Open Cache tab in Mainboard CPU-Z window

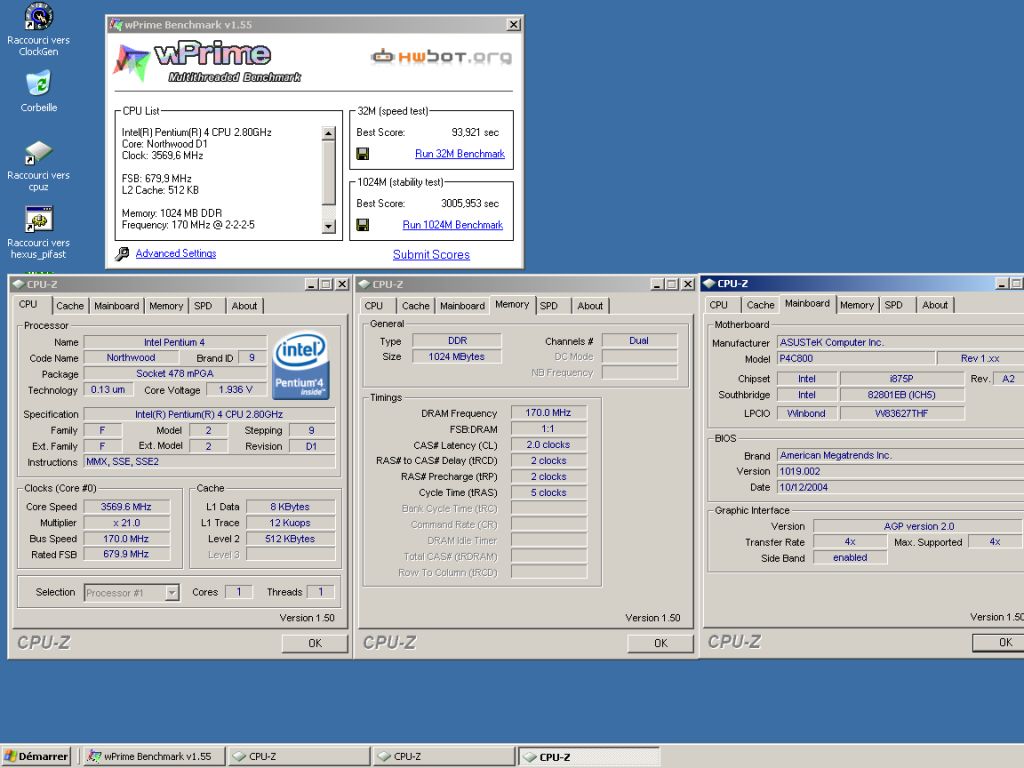click(760, 305)
